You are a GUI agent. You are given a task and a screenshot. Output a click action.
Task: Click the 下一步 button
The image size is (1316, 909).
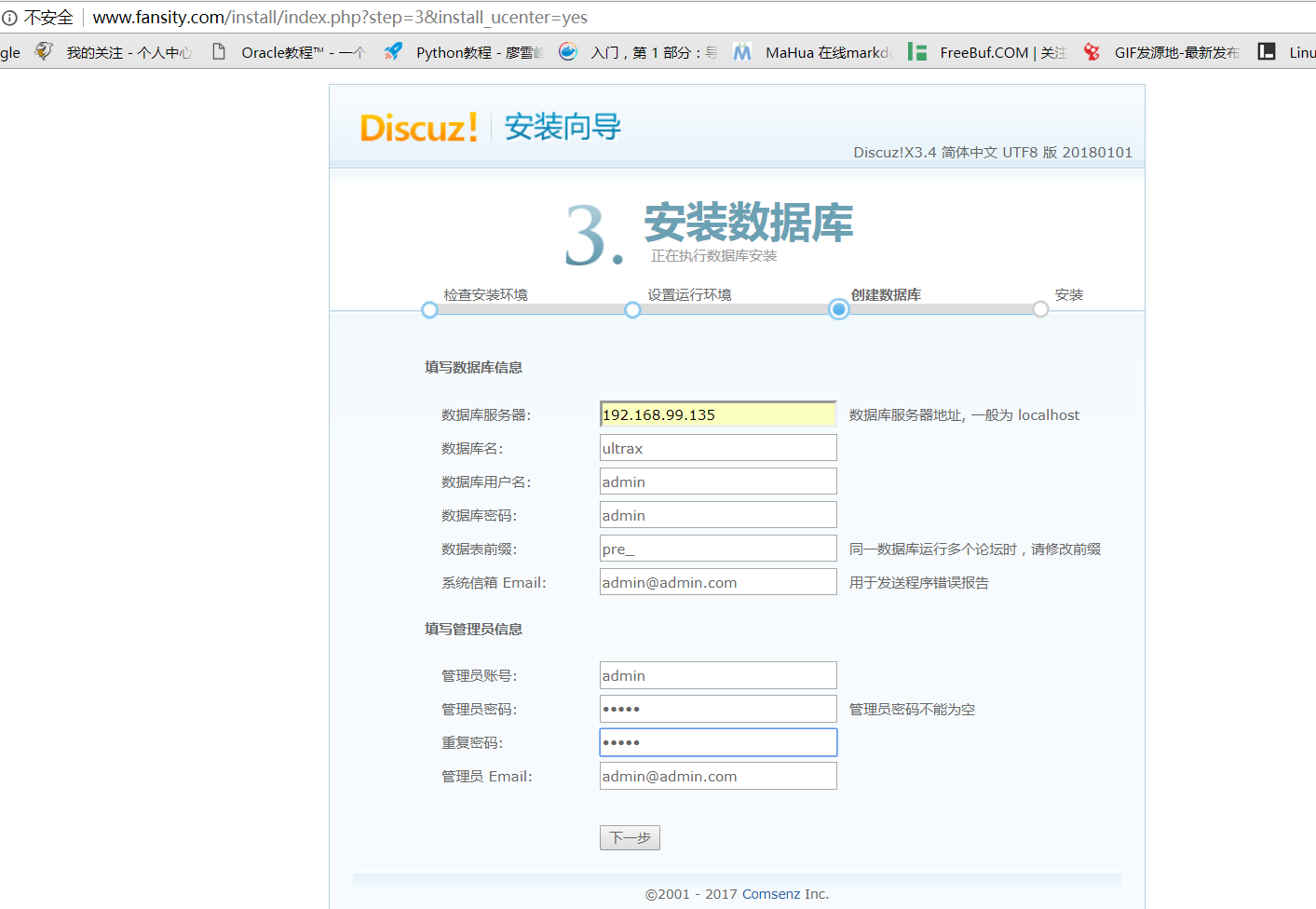(x=630, y=838)
